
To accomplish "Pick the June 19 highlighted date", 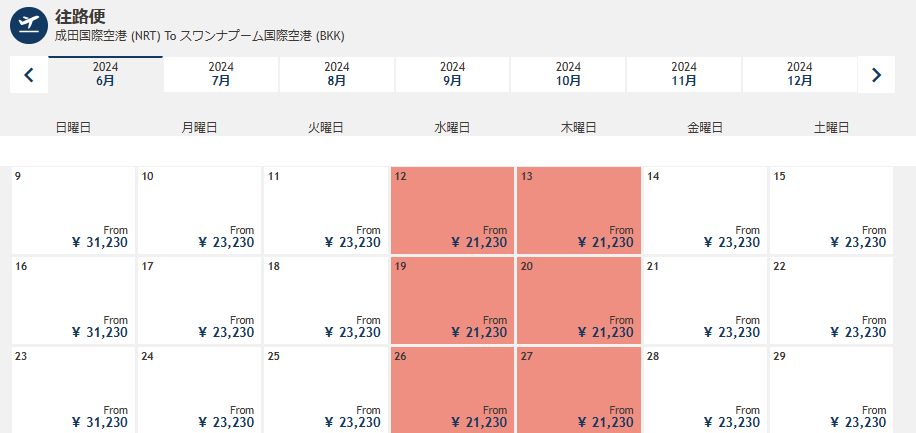I will click(x=452, y=300).
